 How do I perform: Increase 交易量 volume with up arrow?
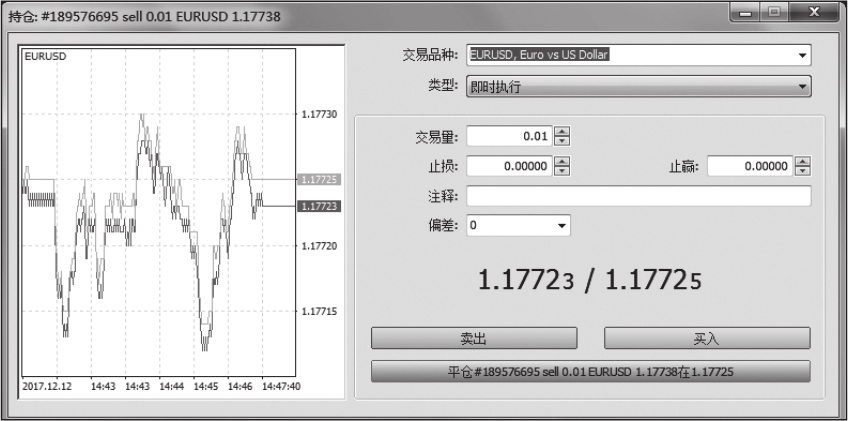[x=562, y=131]
